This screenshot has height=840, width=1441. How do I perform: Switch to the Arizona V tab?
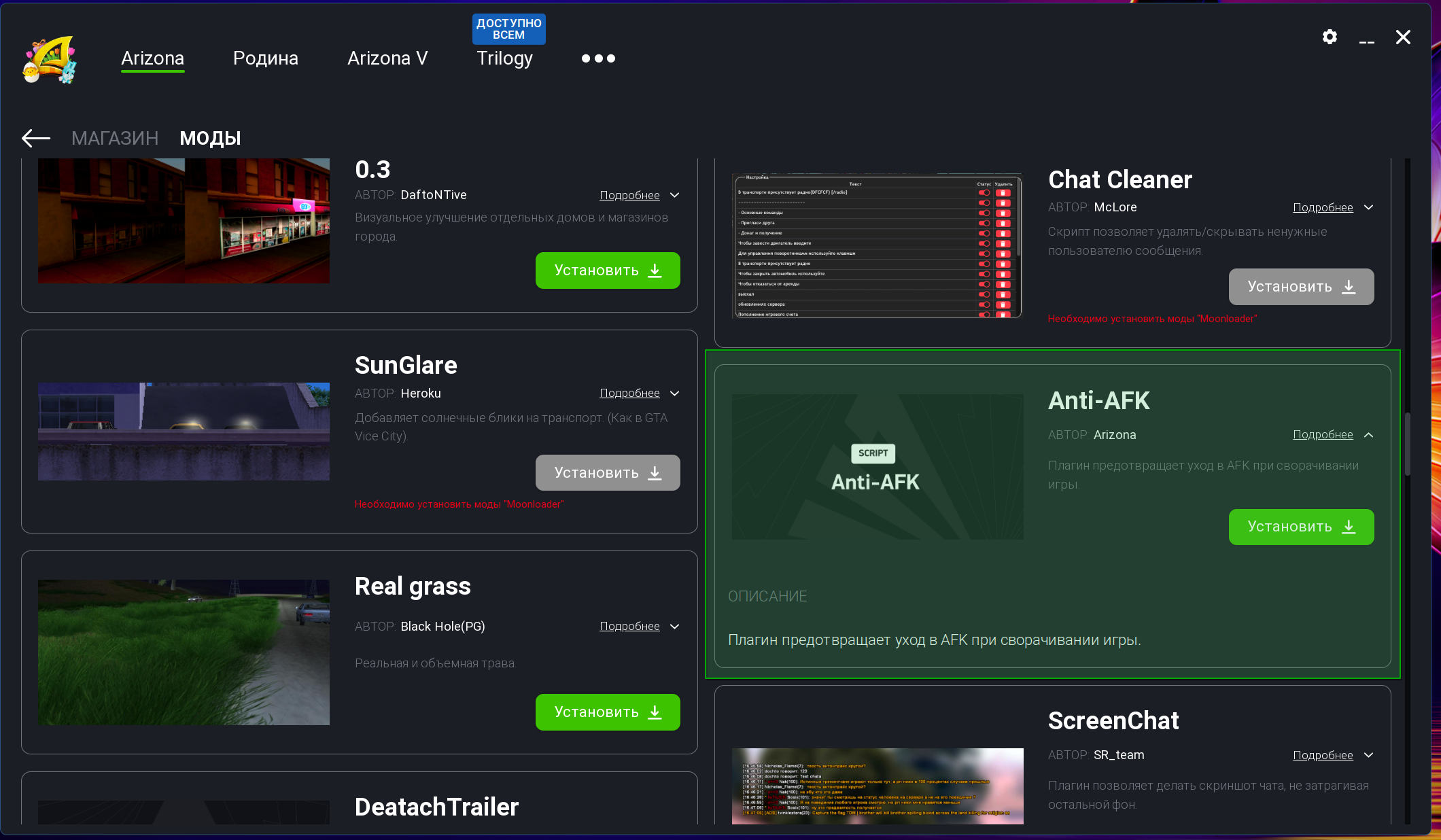tap(387, 58)
